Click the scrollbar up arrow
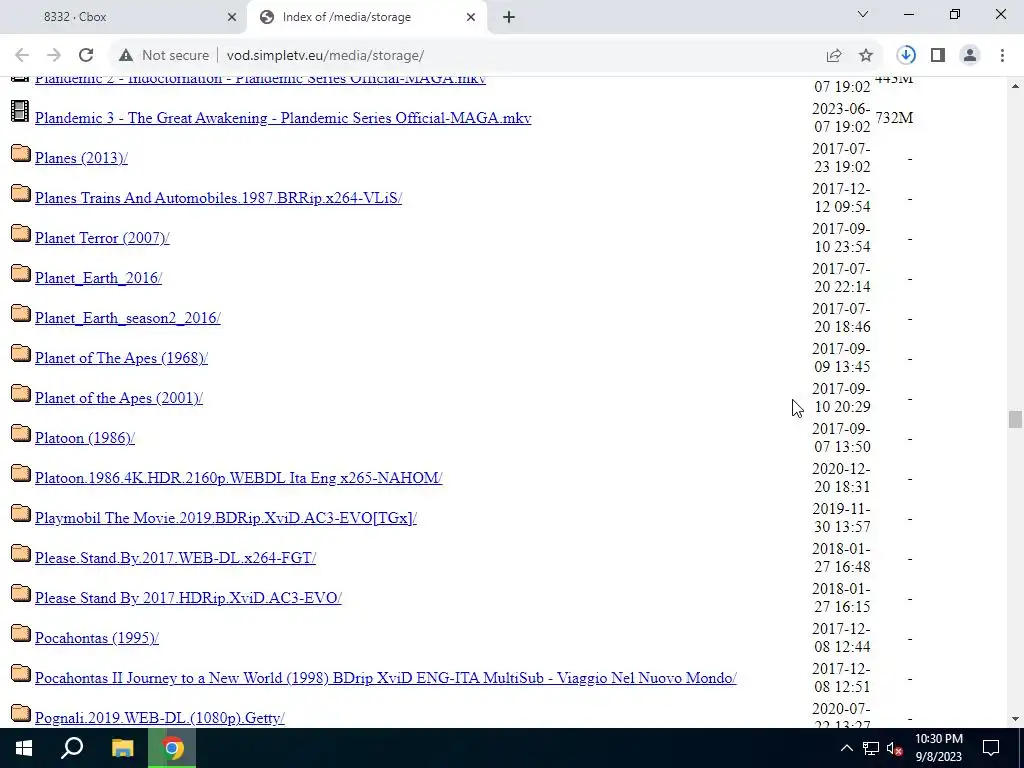 [x=1014, y=86]
